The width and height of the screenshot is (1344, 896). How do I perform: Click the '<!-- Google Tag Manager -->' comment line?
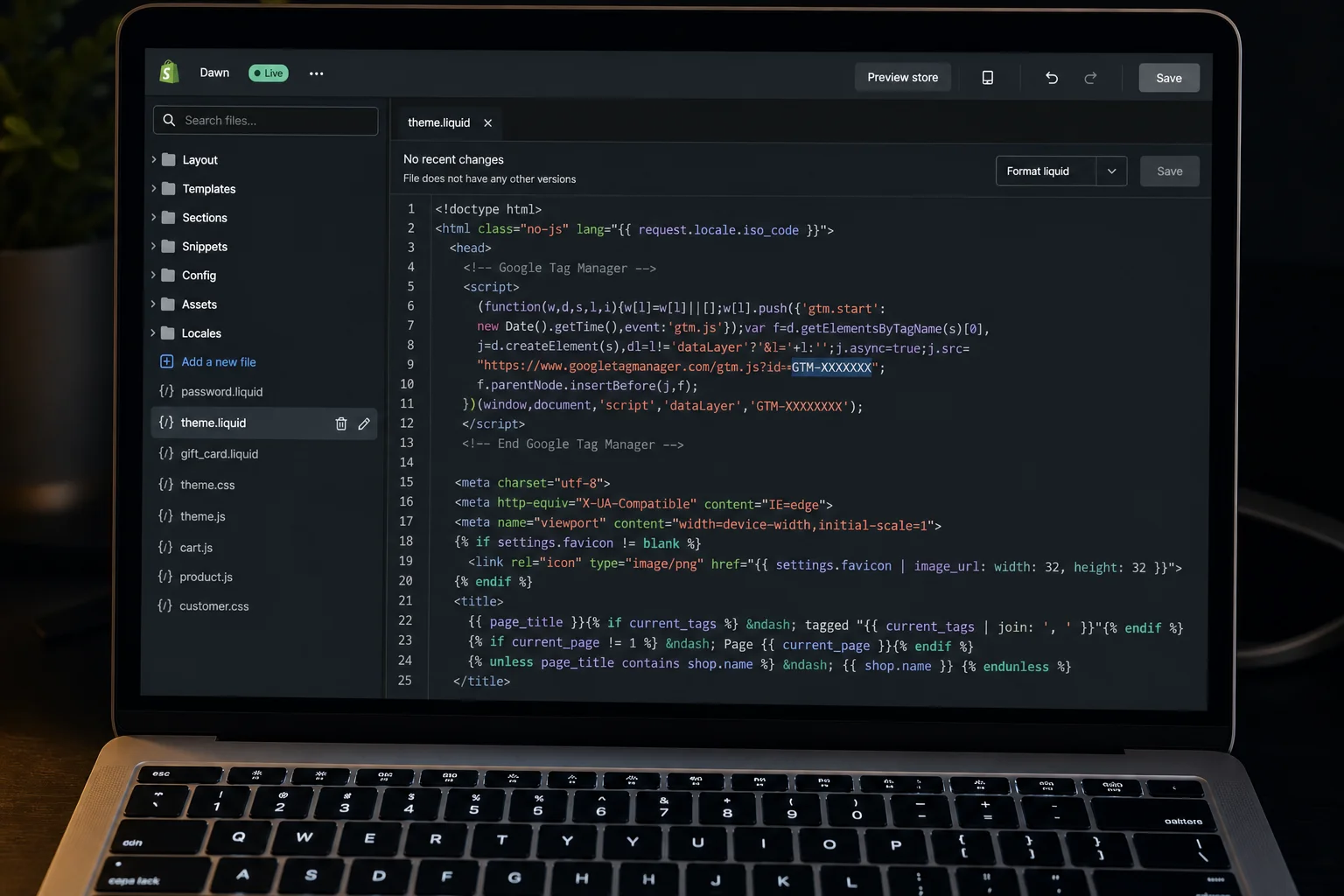point(560,268)
